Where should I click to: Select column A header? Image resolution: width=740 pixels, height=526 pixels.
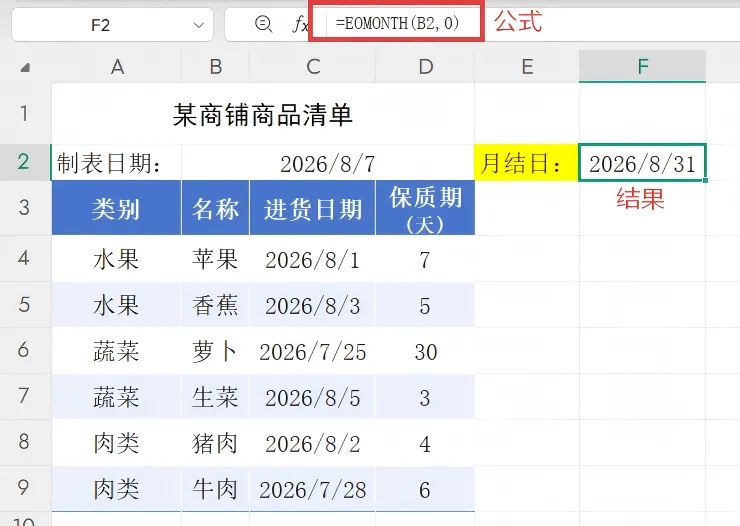pos(117,67)
